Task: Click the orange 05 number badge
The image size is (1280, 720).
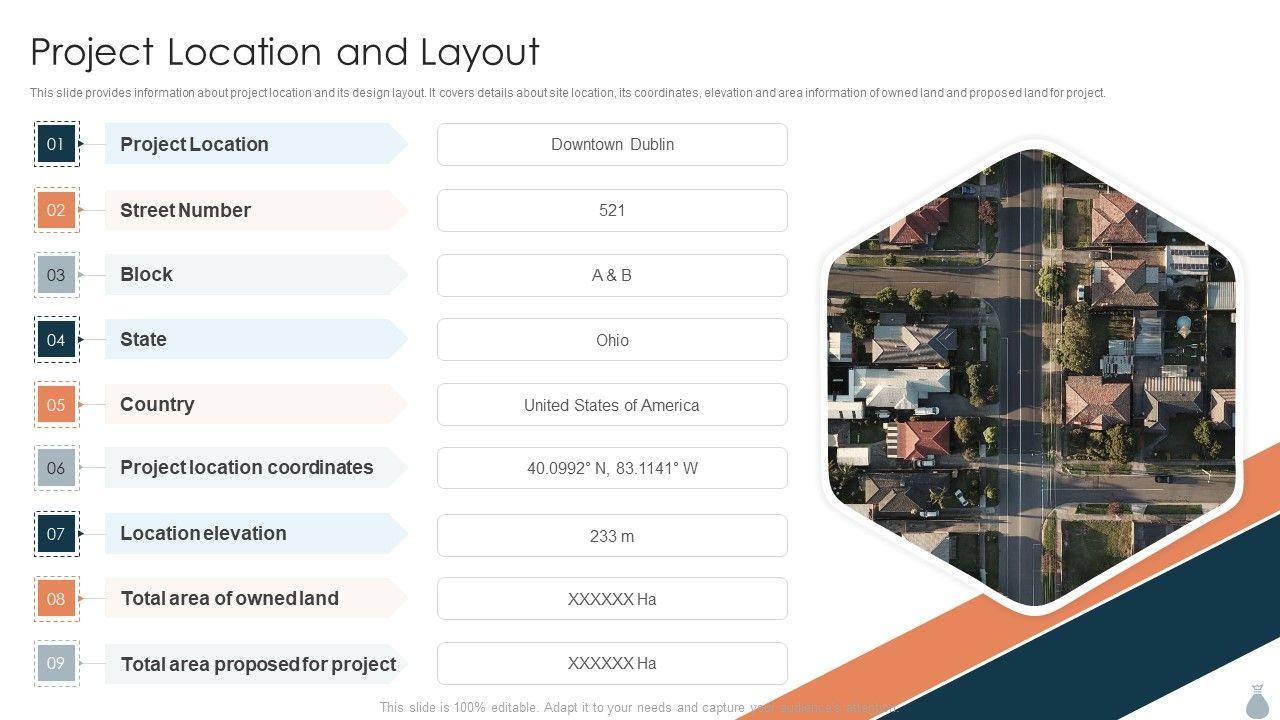Action: 56,405
